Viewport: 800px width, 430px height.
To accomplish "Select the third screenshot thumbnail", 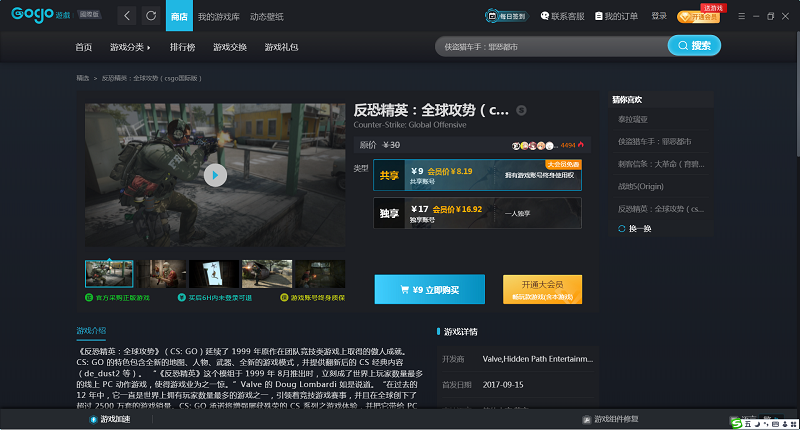I will coord(214,274).
